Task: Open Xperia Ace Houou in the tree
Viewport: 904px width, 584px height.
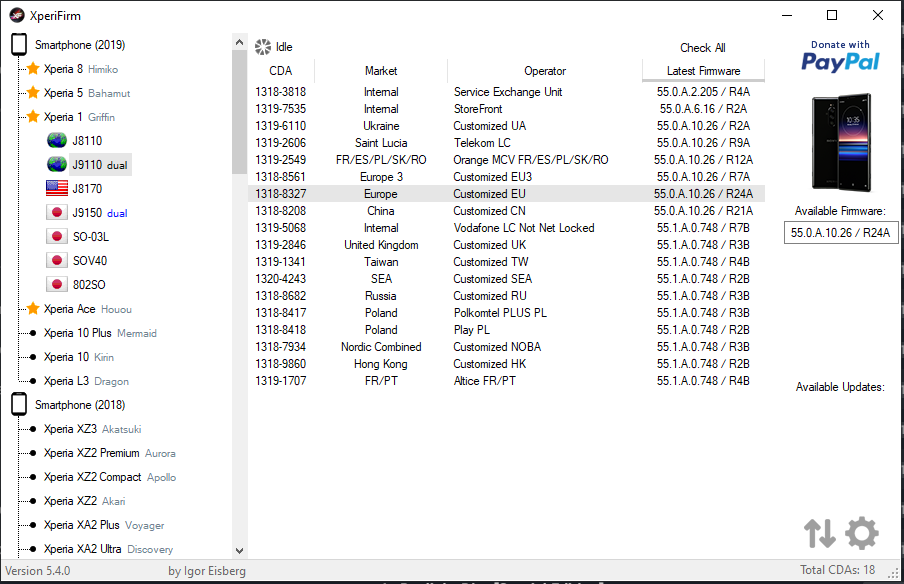Action: tap(88, 309)
